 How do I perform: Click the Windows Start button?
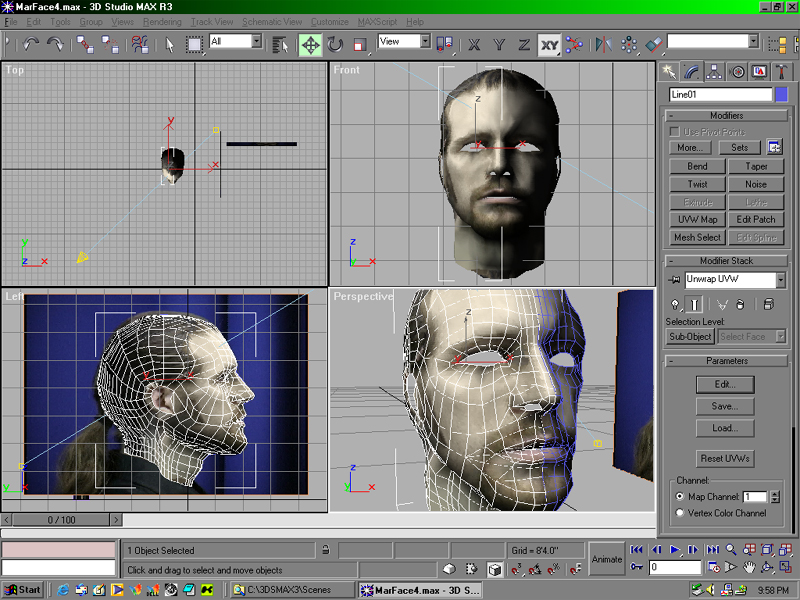pyautogui.click(x=23, y=590)
